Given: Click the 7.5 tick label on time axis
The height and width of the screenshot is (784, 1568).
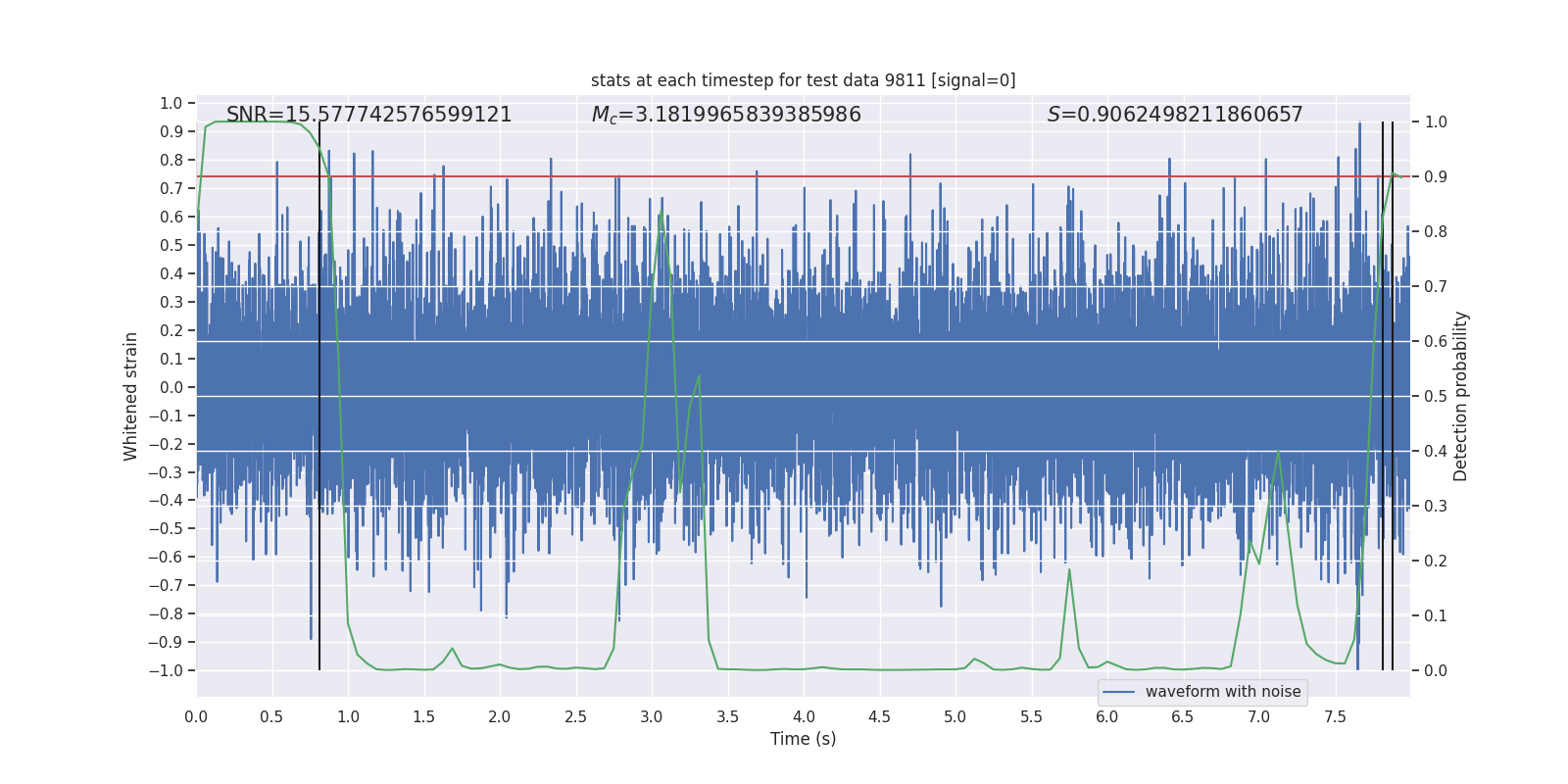Looking at the screenshot, I should [x=1335, y=717].
